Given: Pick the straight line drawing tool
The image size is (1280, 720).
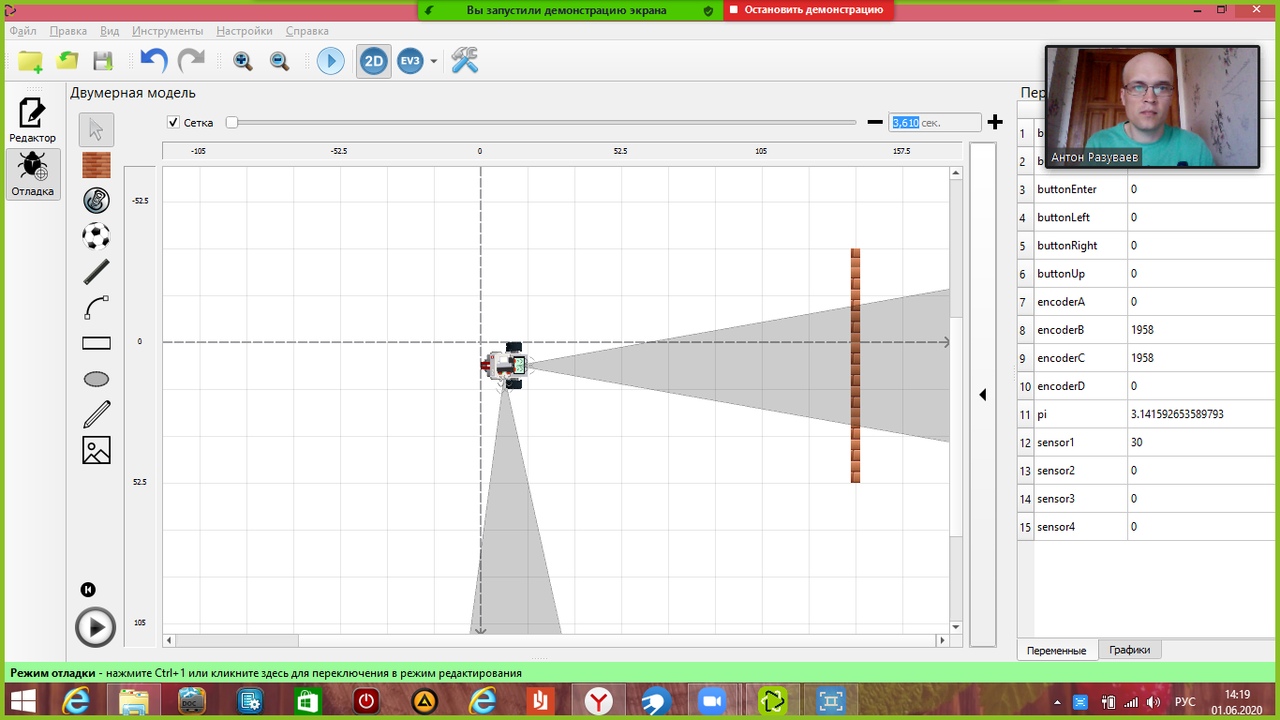Looking at the screenshot, I should point(96,272).
